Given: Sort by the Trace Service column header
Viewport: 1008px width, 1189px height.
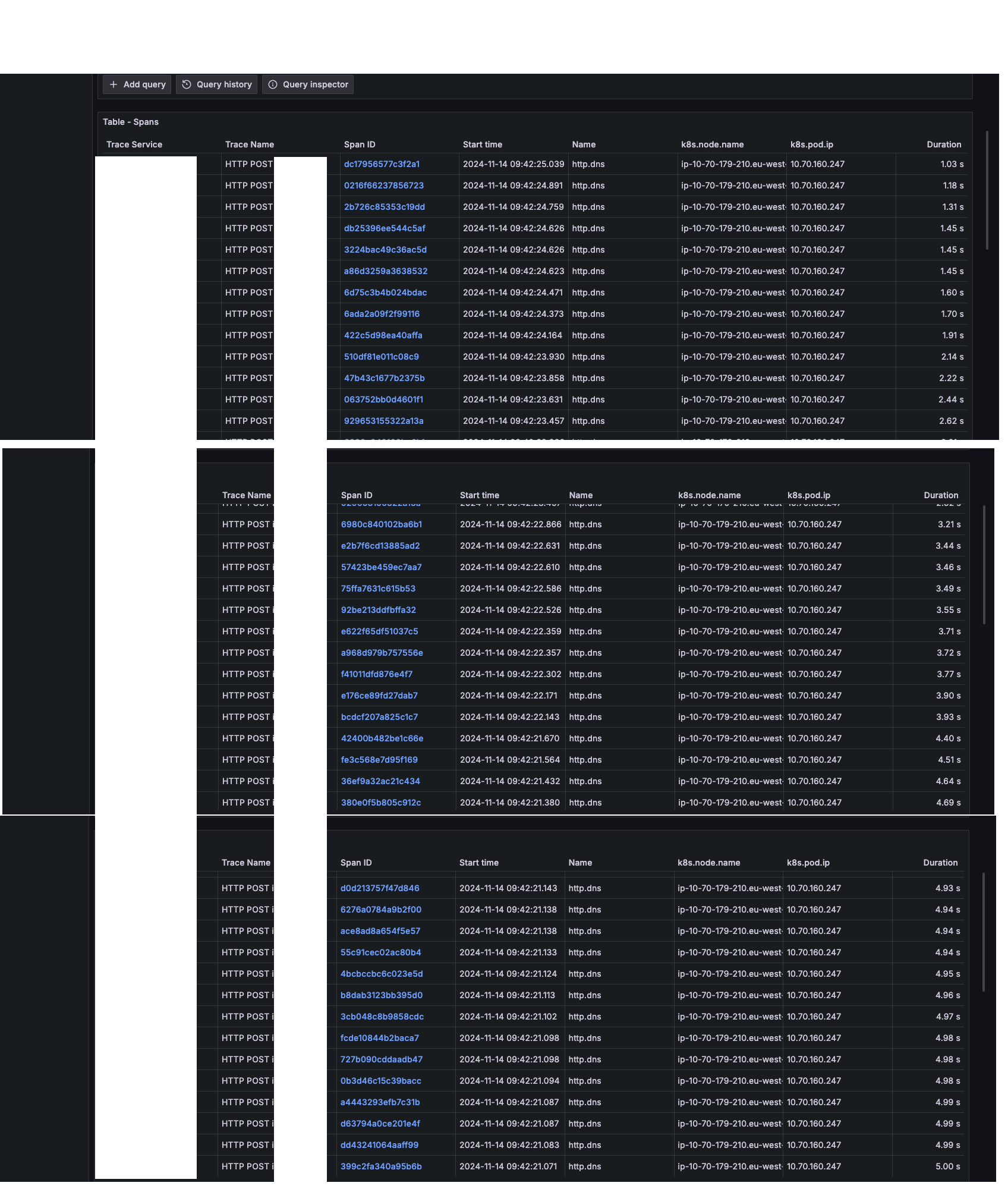Looking at the screenshot, I should (x=134, y=144).
